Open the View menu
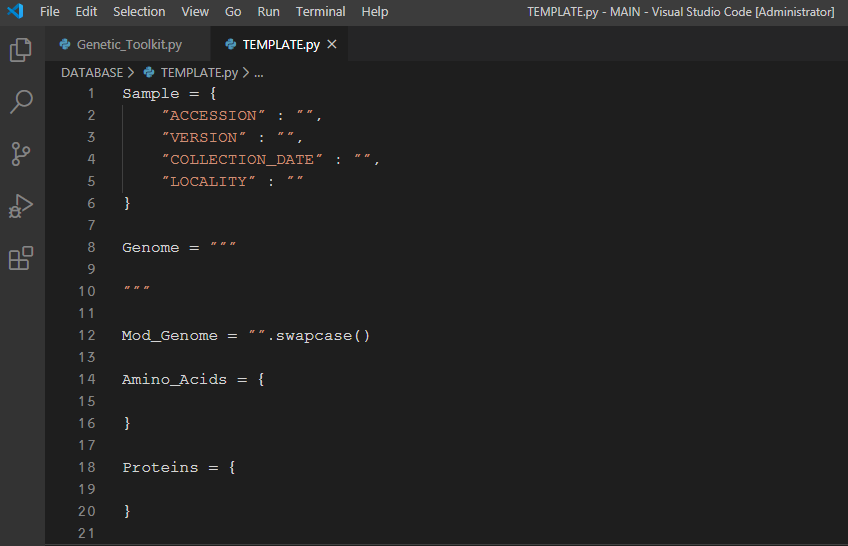Screen dimensions: 848x546 tap(195, 11)
